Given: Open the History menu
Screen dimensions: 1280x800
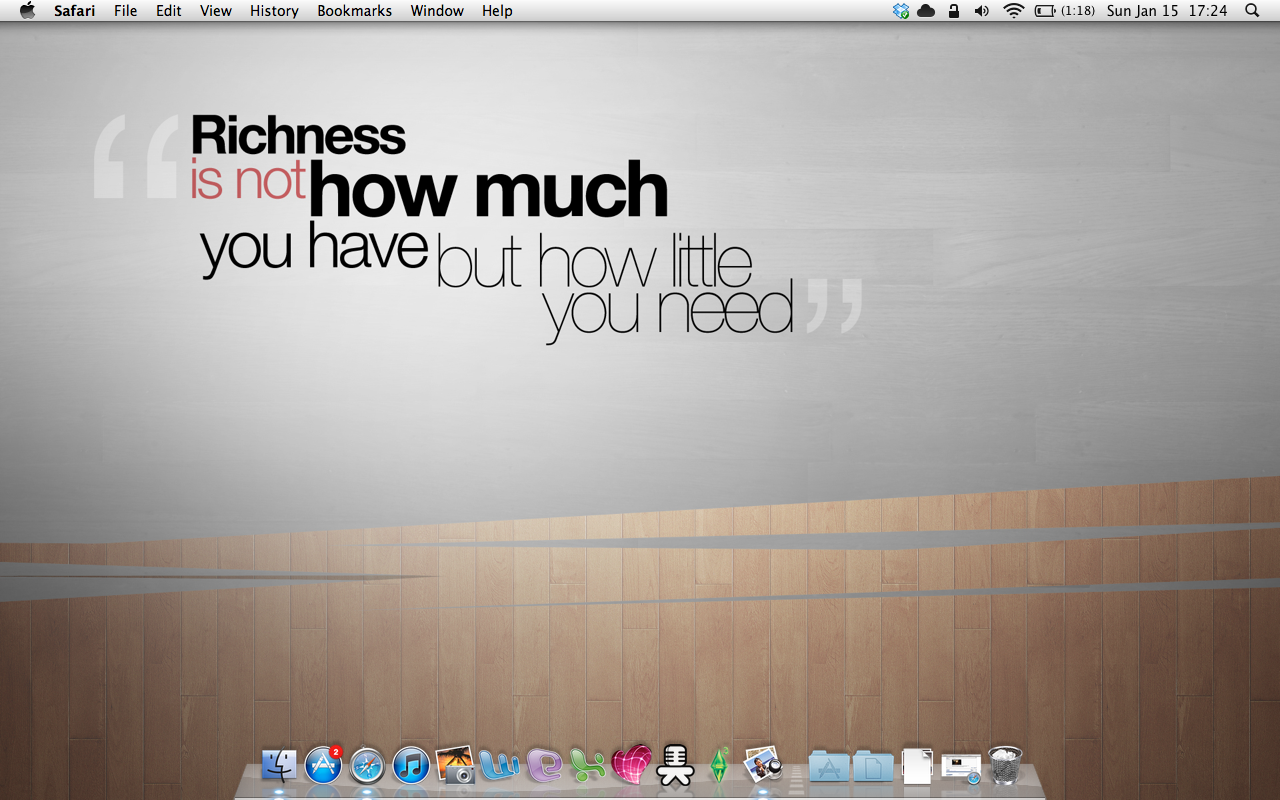Looking at the screenshot, I should [274, 11].
